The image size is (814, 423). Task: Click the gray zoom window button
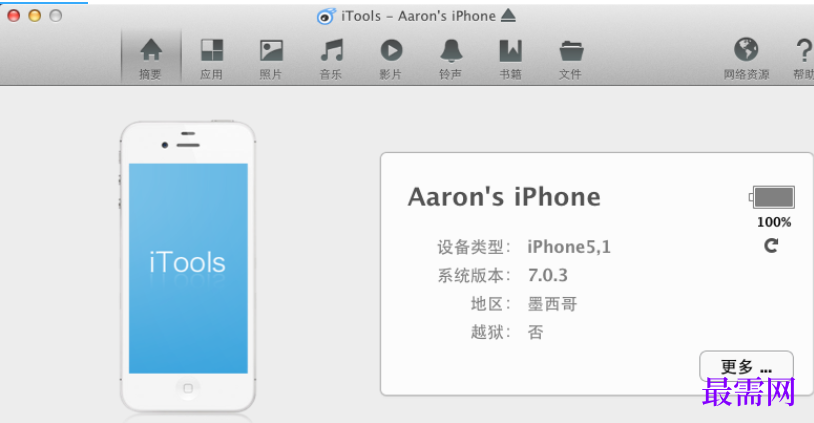click(x=56, y=16)
